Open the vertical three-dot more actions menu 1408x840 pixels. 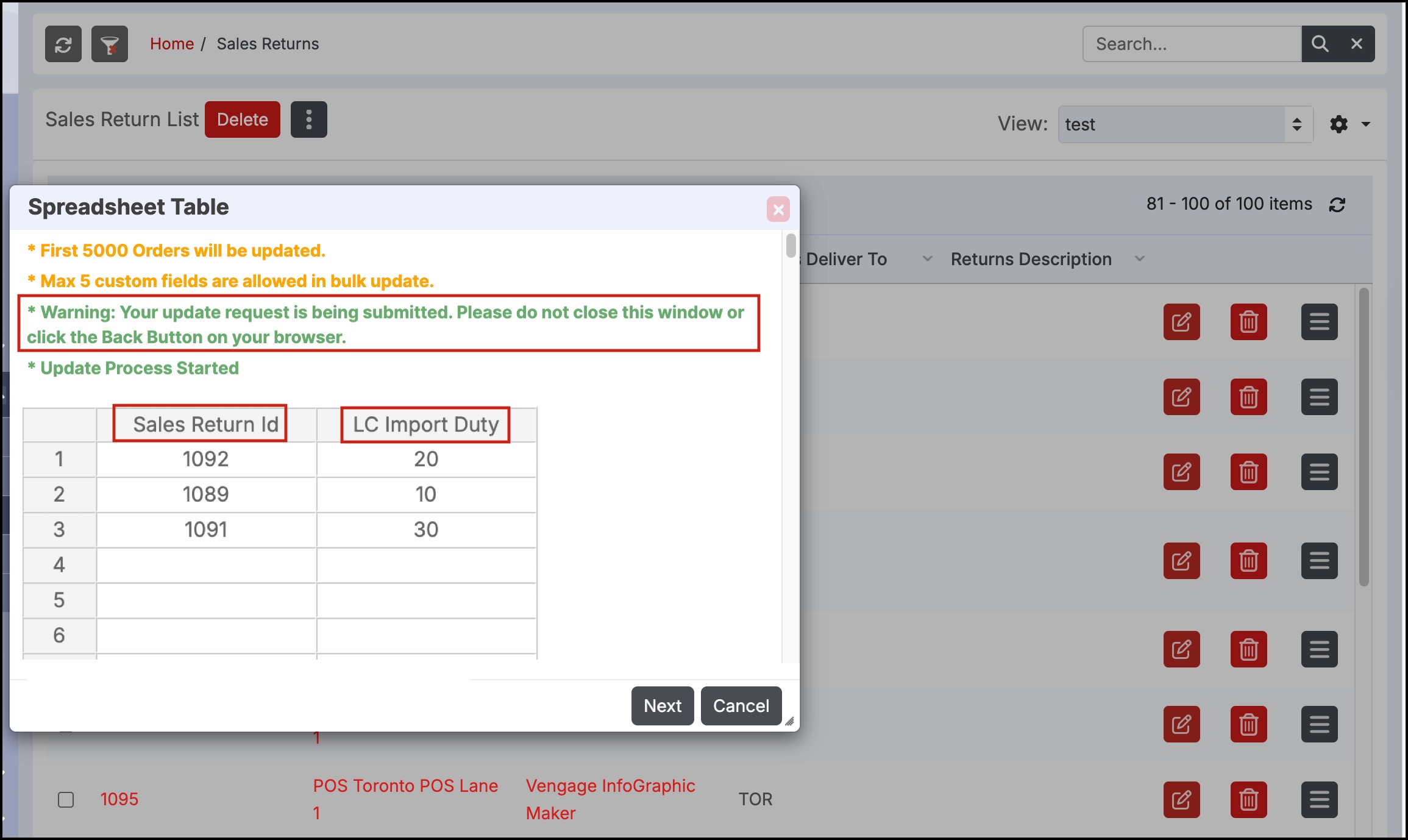click(308, 119)
